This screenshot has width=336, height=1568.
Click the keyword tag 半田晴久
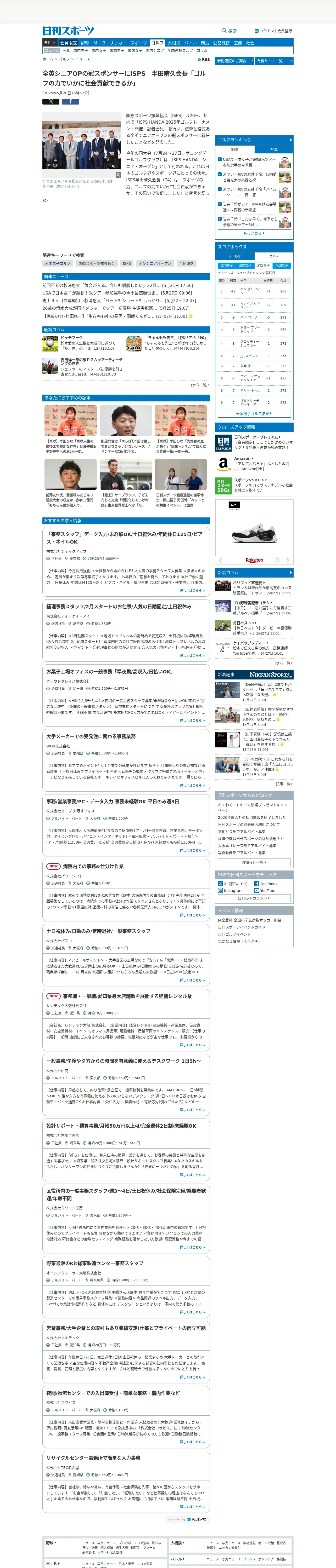[x=186, y=264]
